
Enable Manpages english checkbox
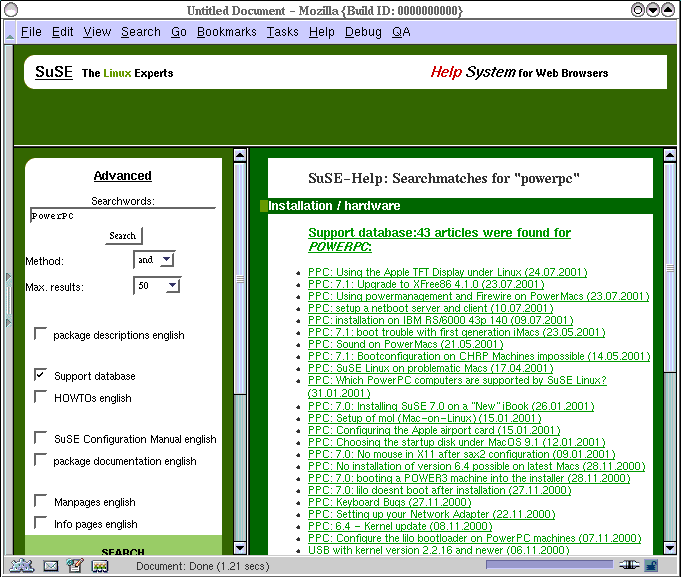[40, 501]
